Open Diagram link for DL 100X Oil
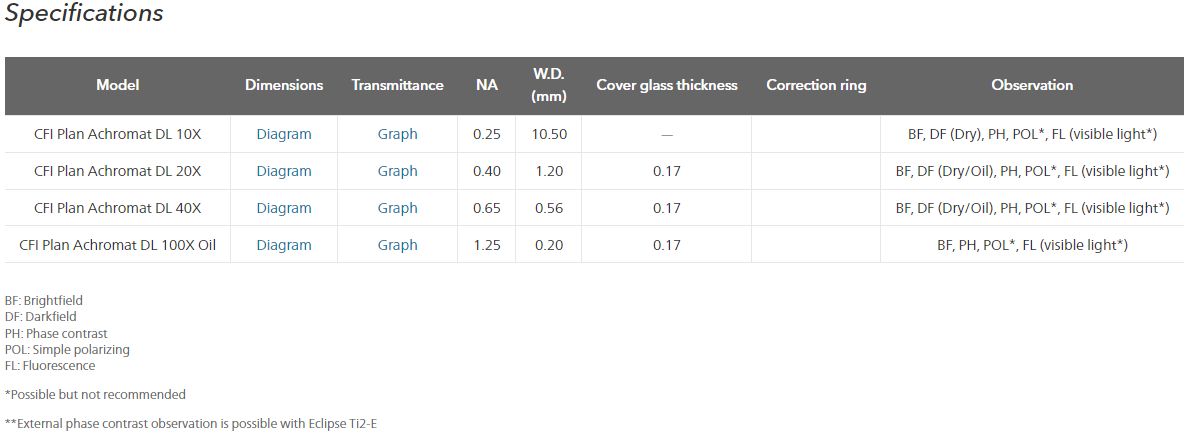The width and height of the screenshot is (1197, 437). pyautogui.click(x=283, y=245)
